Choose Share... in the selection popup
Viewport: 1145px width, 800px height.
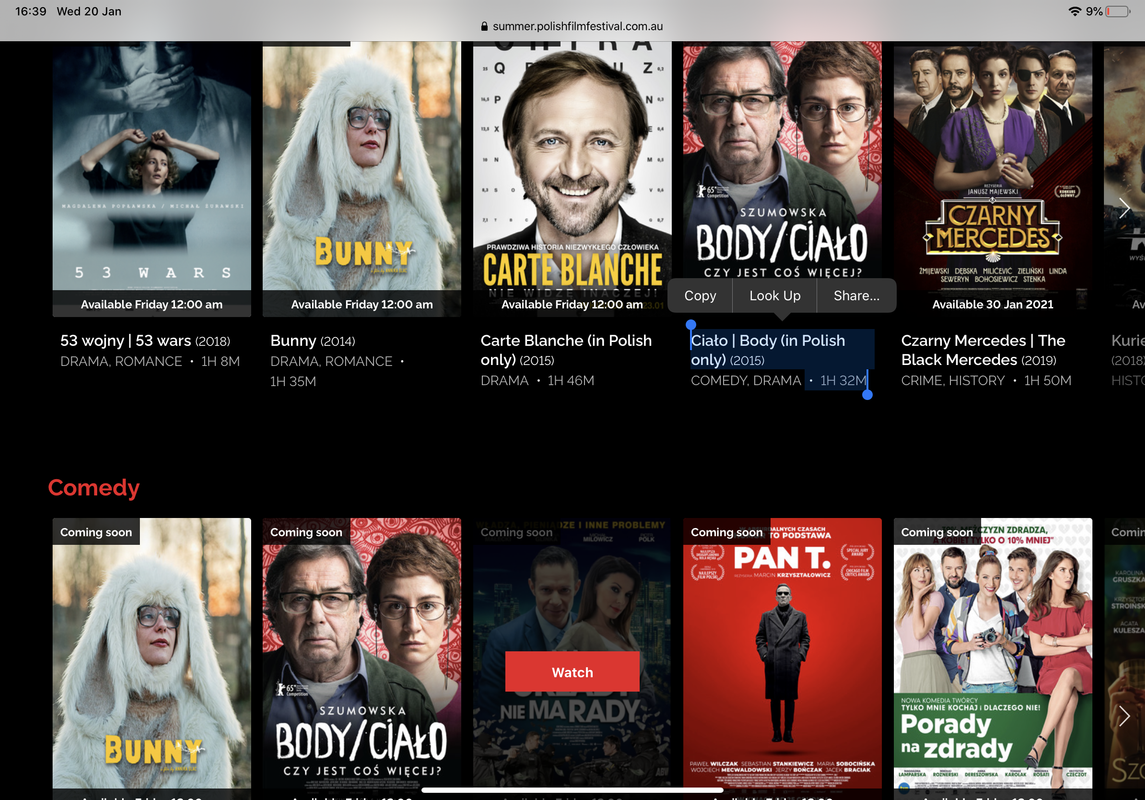[857, 296]
